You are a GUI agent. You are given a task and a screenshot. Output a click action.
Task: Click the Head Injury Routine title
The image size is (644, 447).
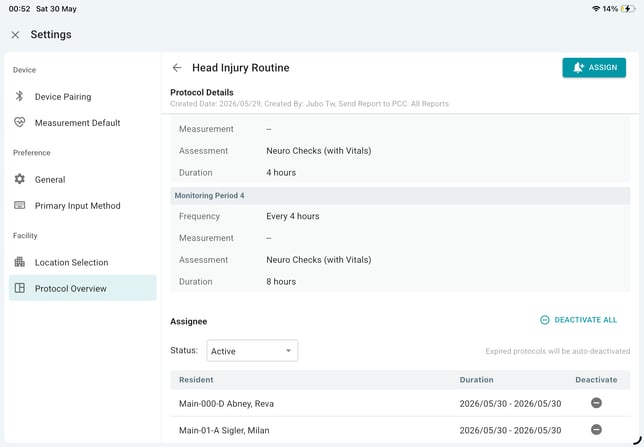(241, 68)
